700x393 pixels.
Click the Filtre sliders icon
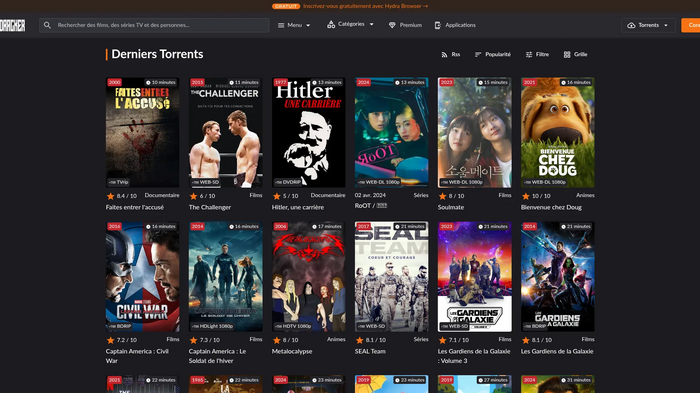(x=529, y=54)
